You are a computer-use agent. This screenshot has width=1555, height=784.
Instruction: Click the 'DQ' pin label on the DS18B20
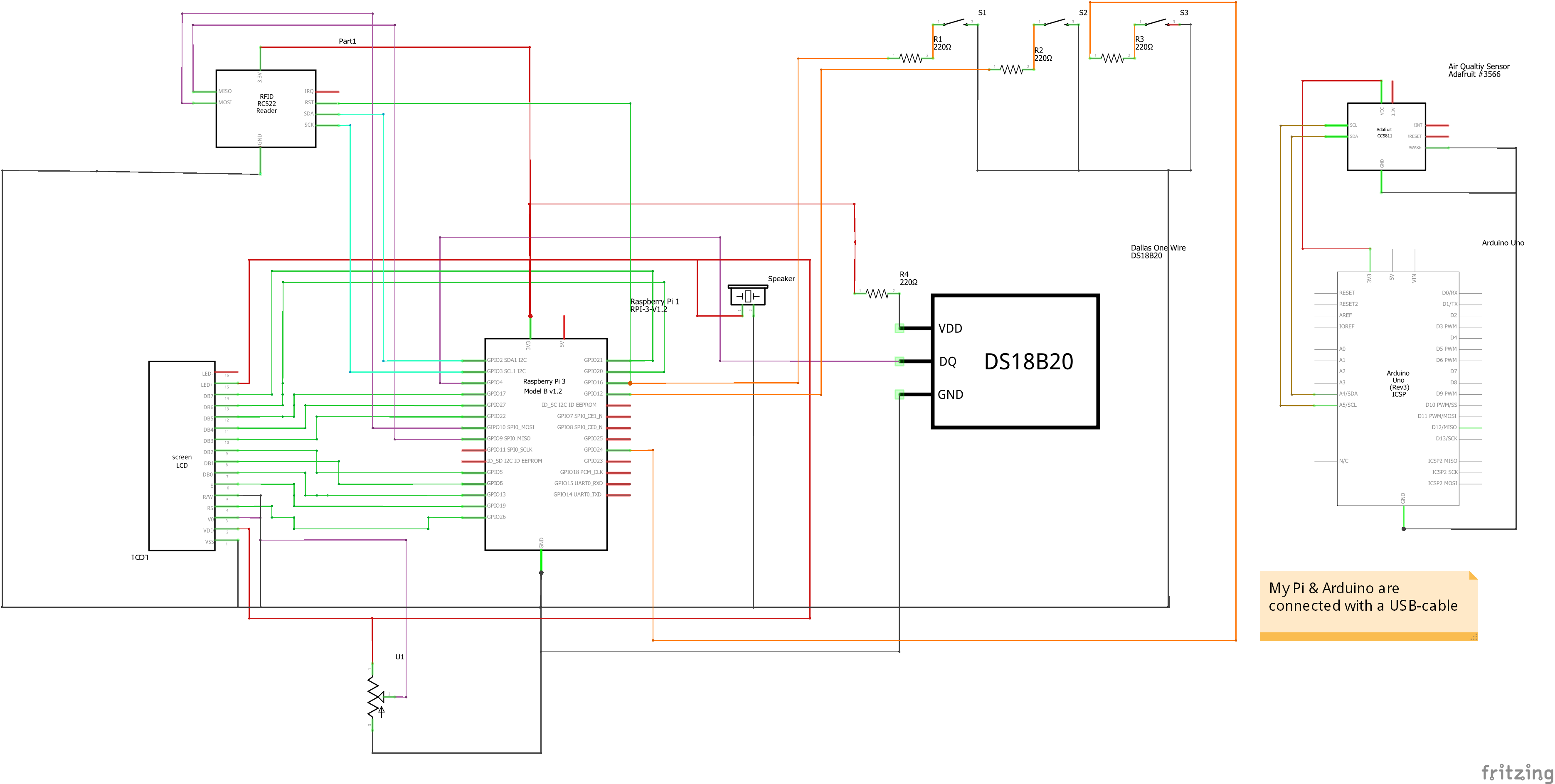click(947, 361)
